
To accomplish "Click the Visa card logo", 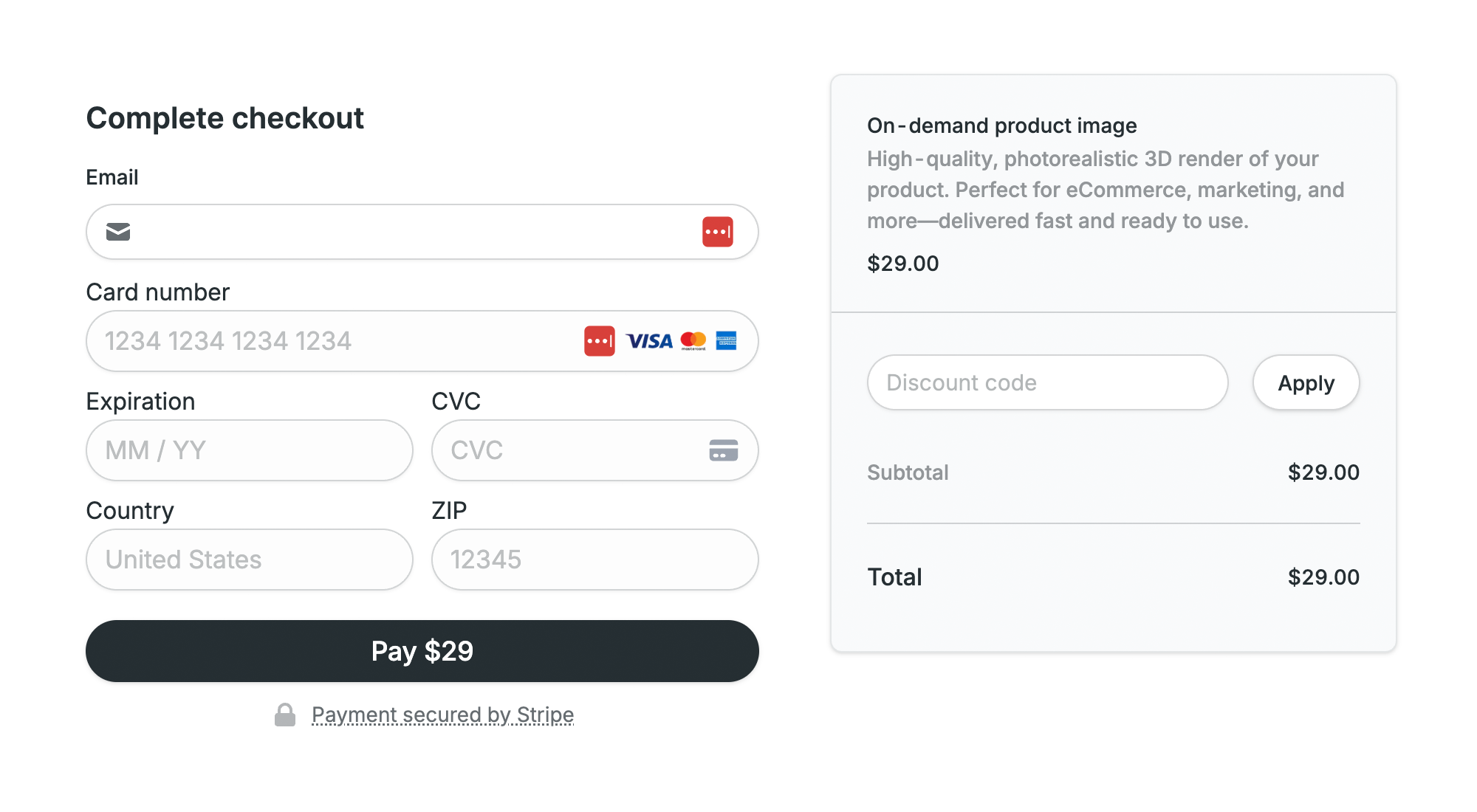I will [649, 341].
